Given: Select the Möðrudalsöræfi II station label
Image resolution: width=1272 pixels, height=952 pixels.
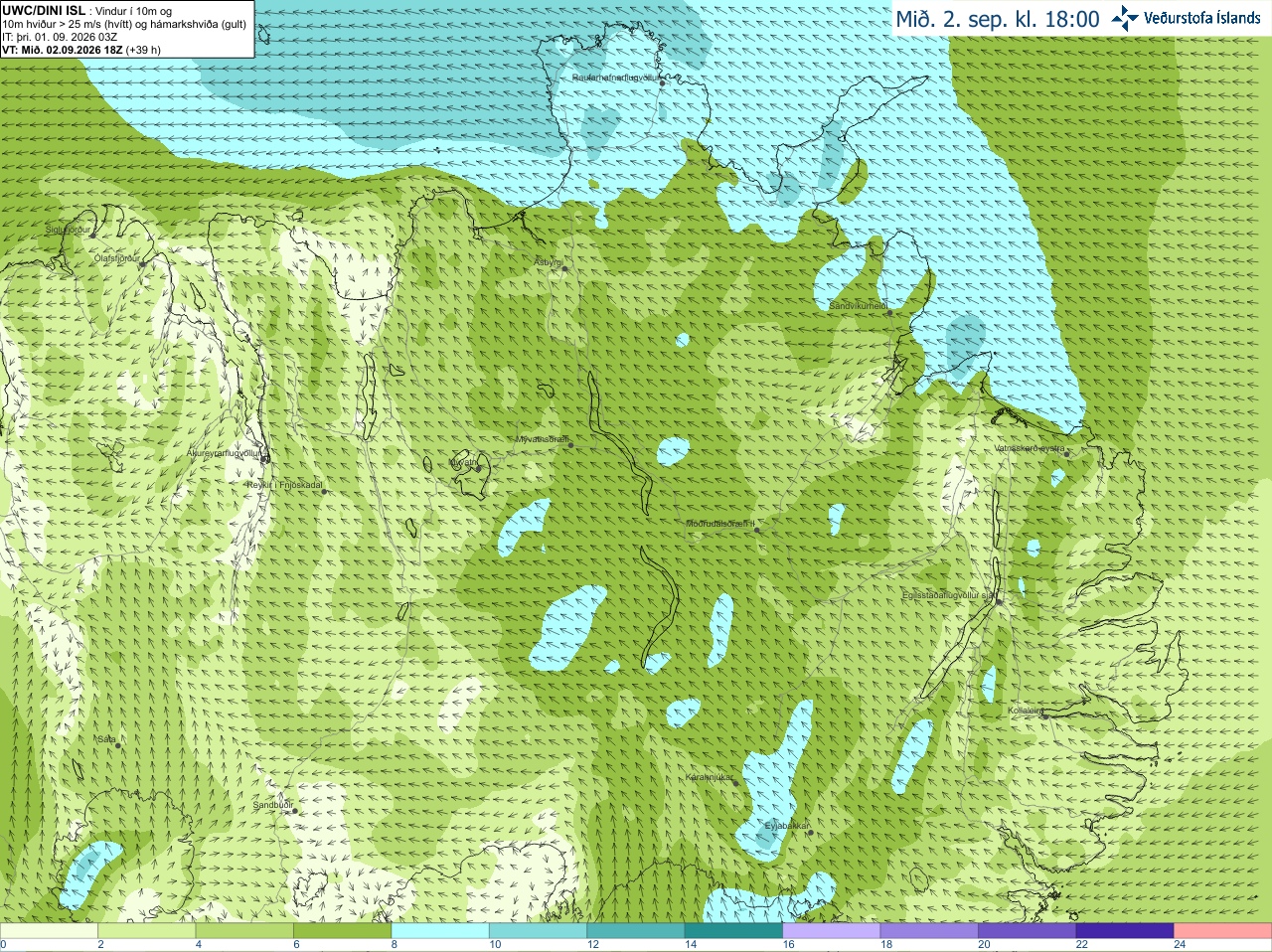Looking at the screenshot, I should pos(720,524).
